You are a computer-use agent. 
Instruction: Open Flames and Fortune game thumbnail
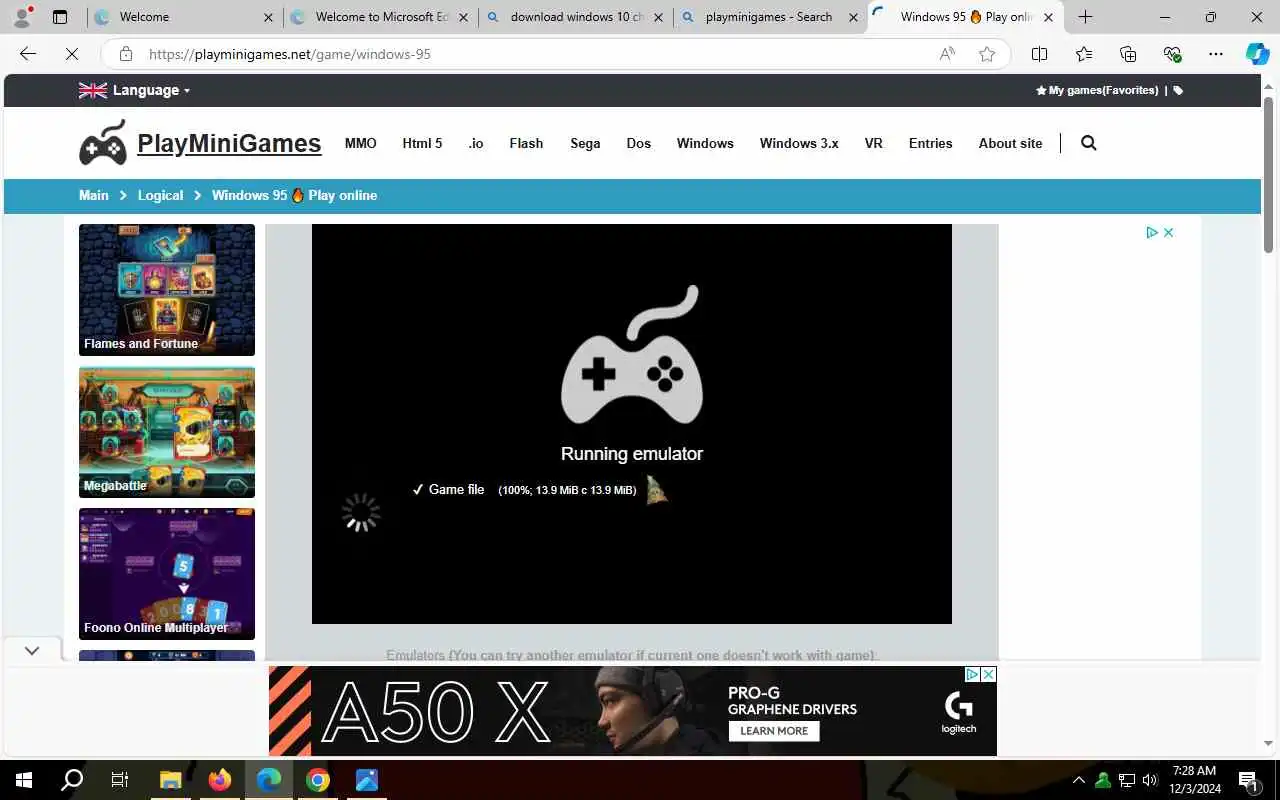[x=167, y=290]
